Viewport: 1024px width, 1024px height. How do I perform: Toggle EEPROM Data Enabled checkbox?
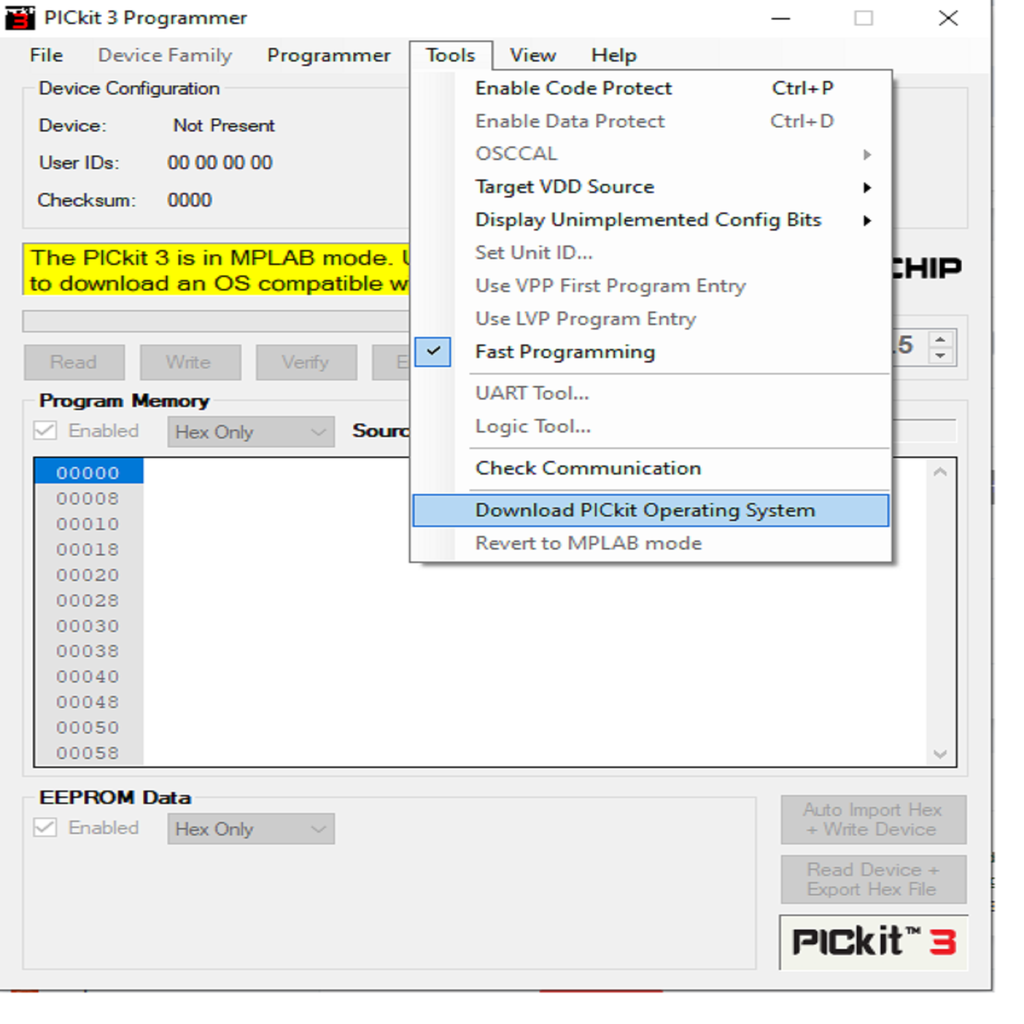pos(46,828)
